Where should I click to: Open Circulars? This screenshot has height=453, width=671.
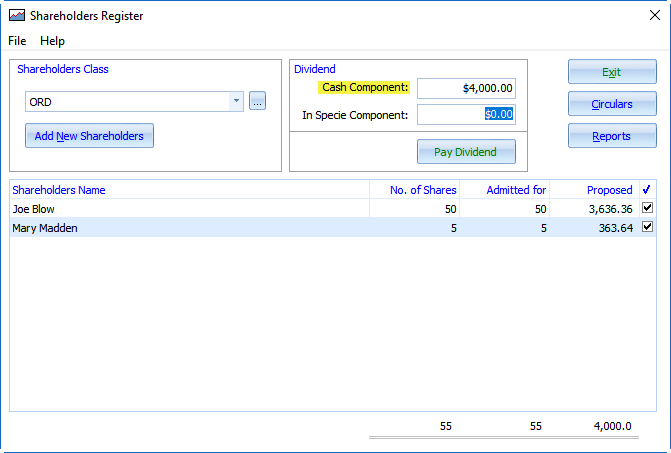(612, 104)
